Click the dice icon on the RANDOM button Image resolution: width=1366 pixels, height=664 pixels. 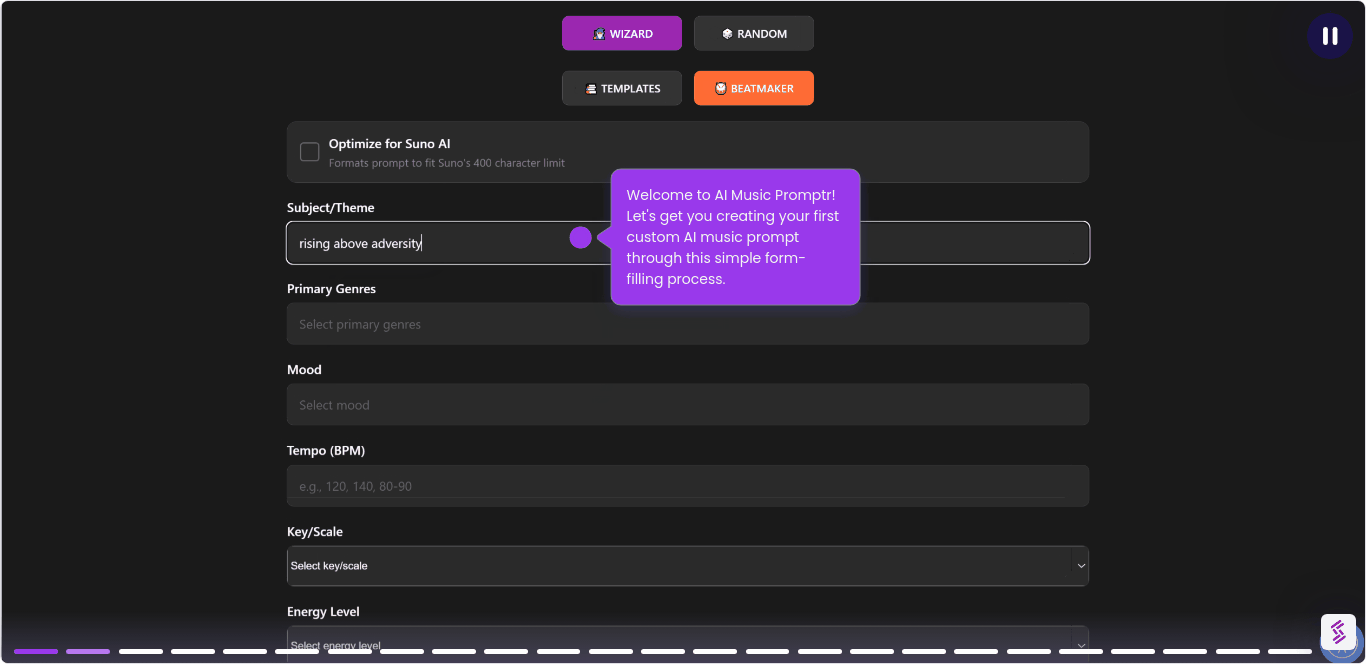(725, 33)
